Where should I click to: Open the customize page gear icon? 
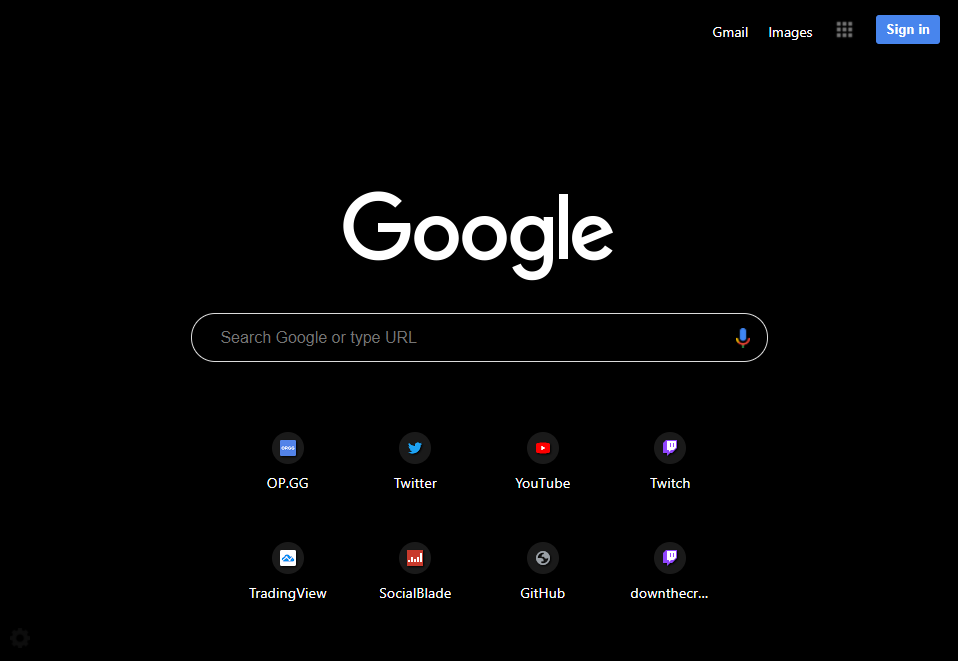point(20,638)
